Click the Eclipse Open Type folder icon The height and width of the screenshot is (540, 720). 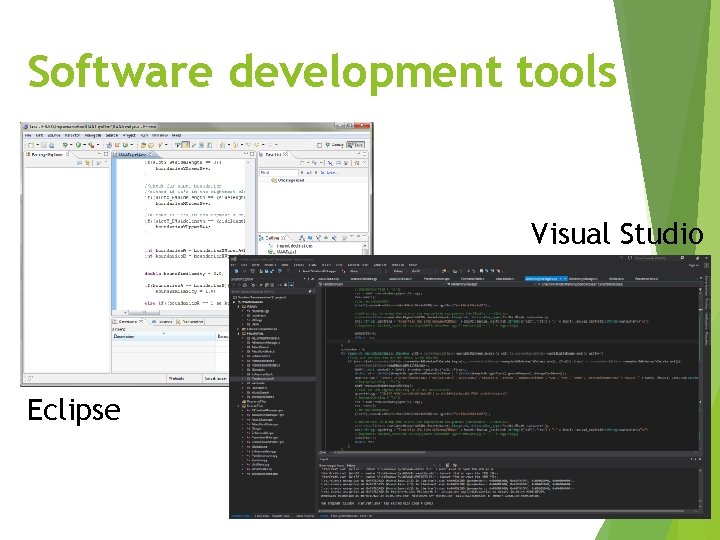click(143, 145)
